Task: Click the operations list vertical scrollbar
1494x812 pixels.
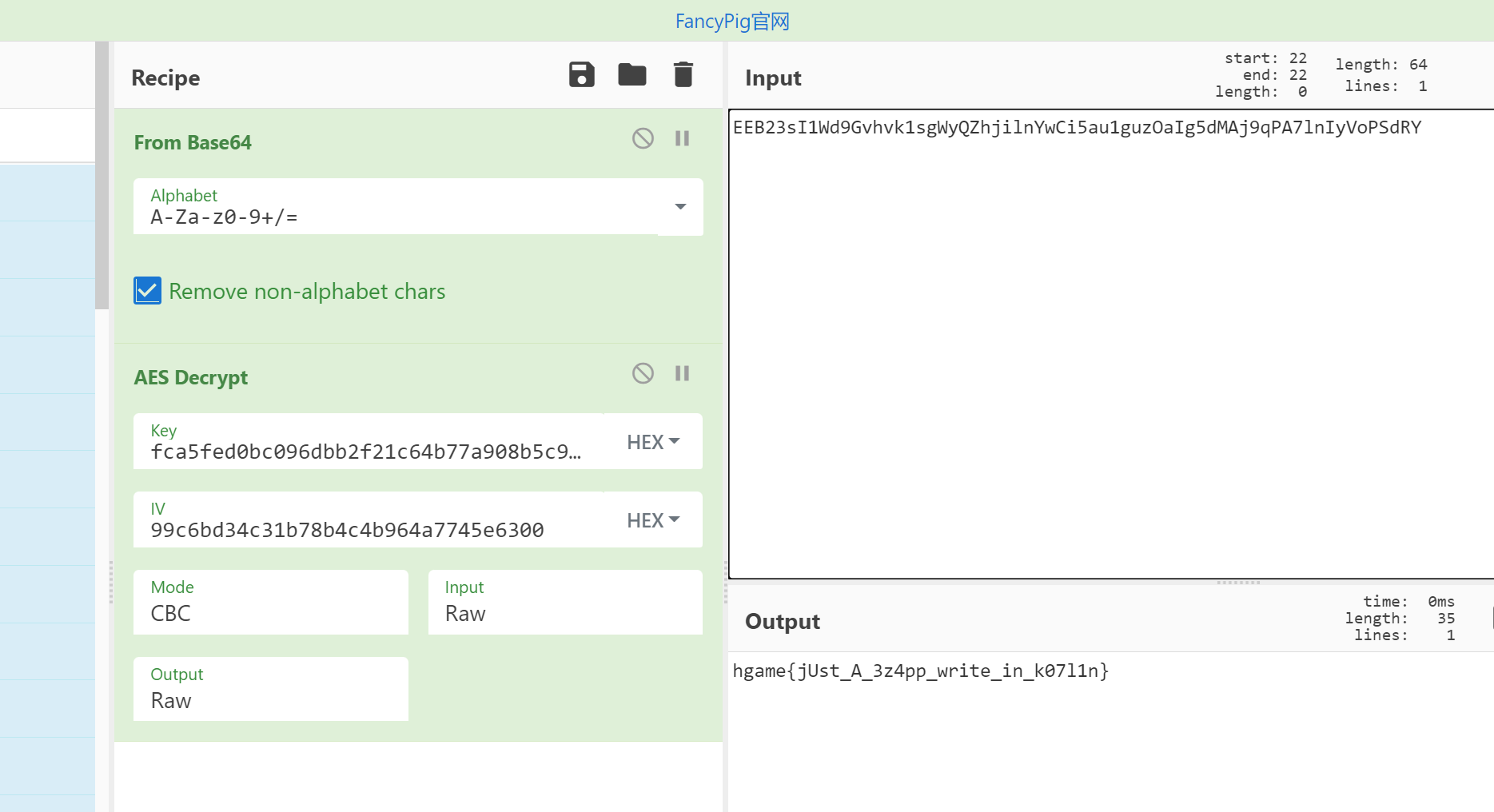Action: [x=102, y=176]
